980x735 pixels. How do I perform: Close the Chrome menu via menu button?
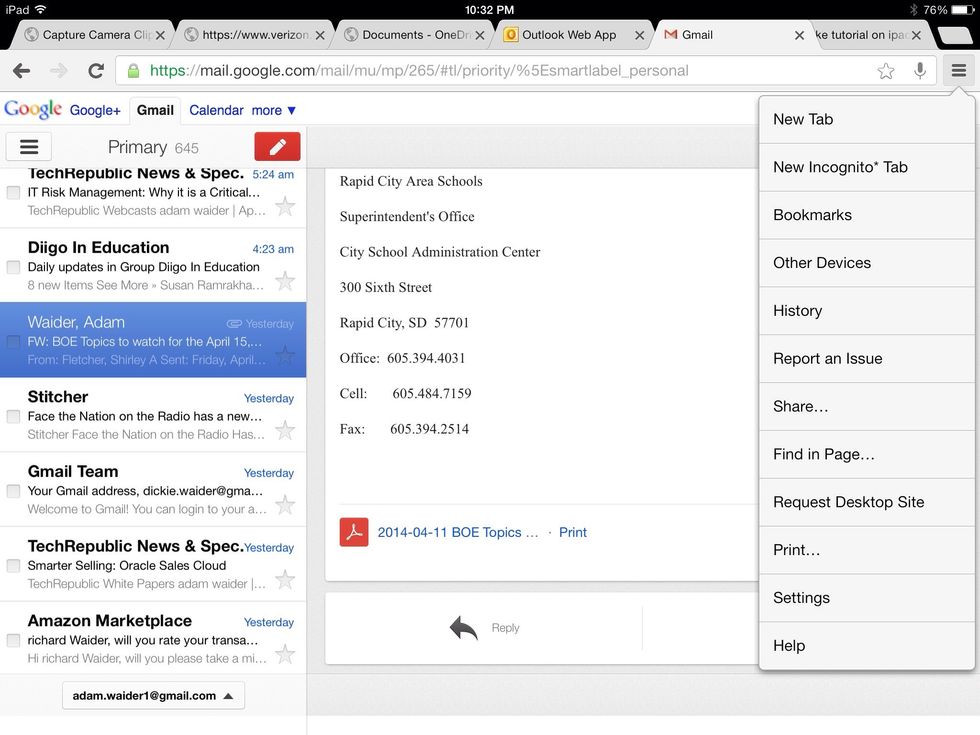tap(958, 71)
